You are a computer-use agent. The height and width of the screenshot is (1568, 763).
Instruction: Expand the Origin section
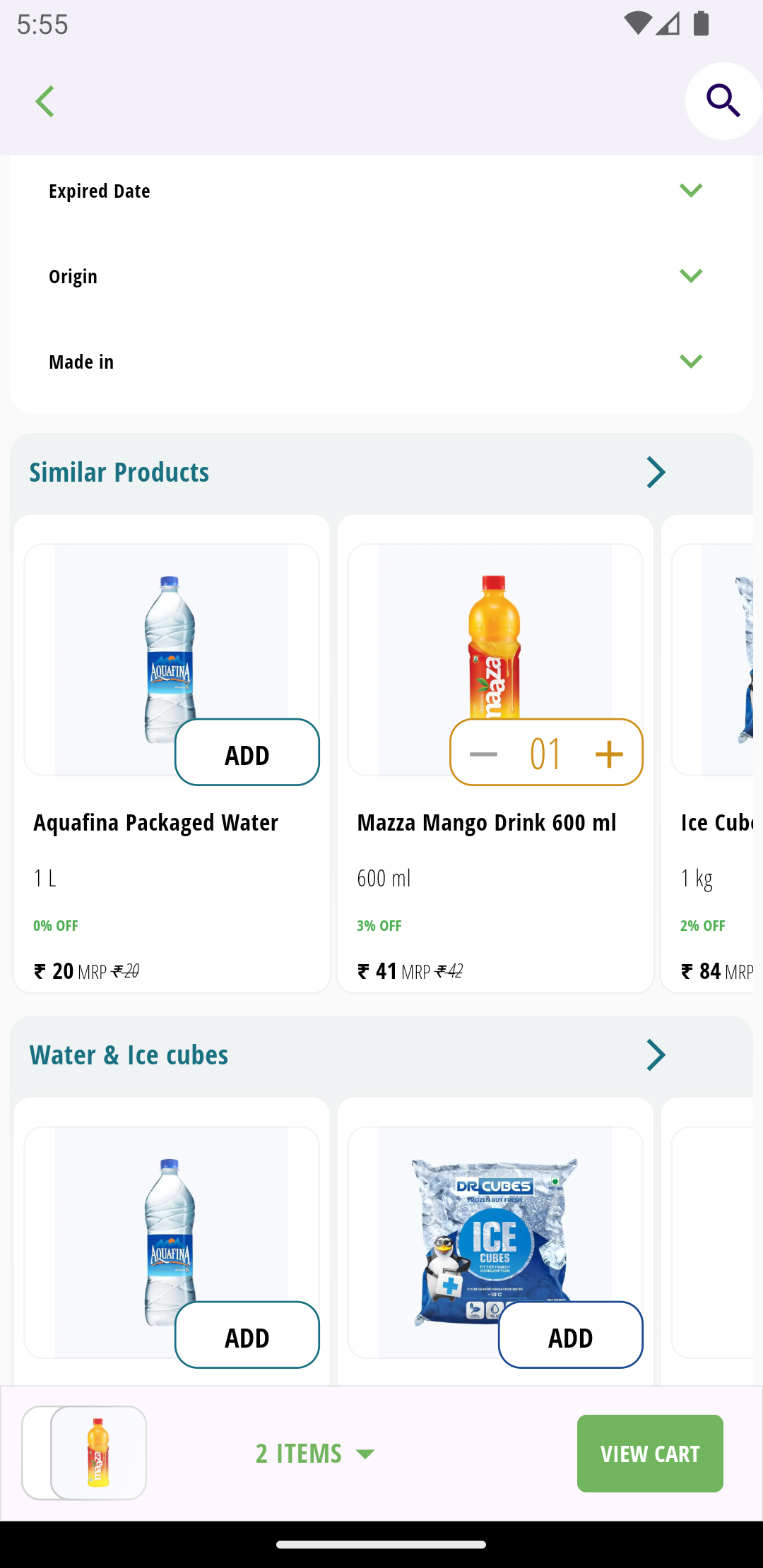pos(381,276)
